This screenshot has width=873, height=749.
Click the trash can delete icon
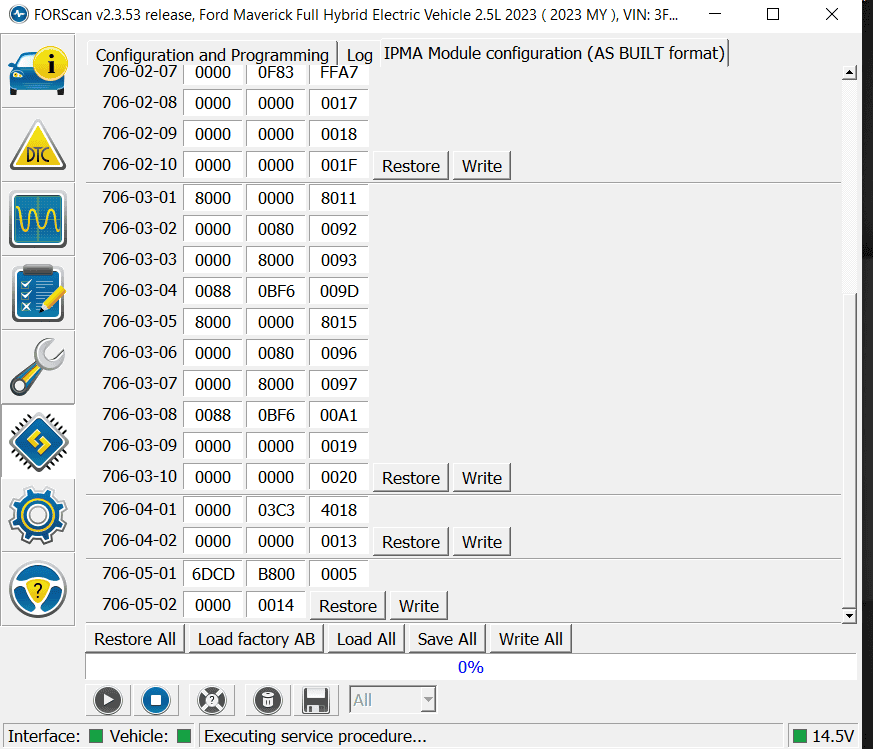(268, 700)
